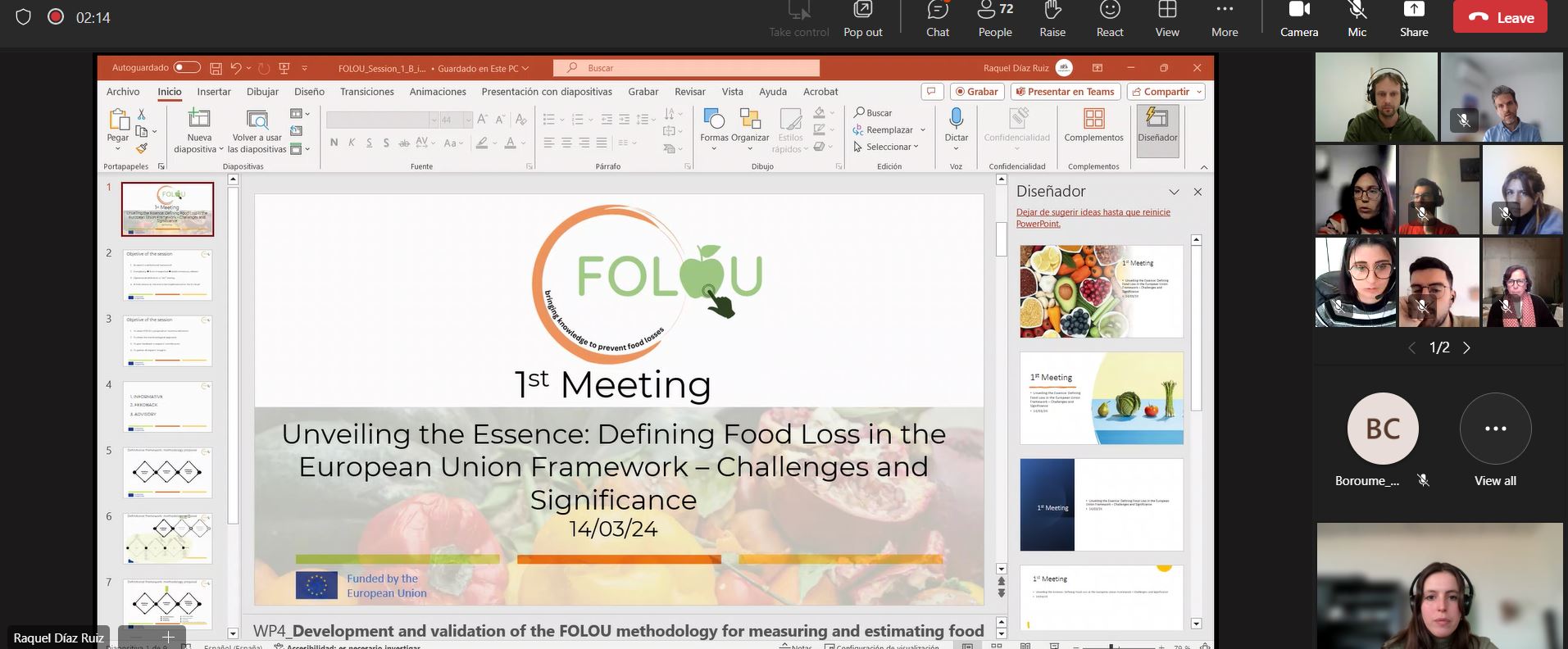Open the Teams meeting Chat panel
Viewport: 1568px width, 649px height.
tap(938, 20)
